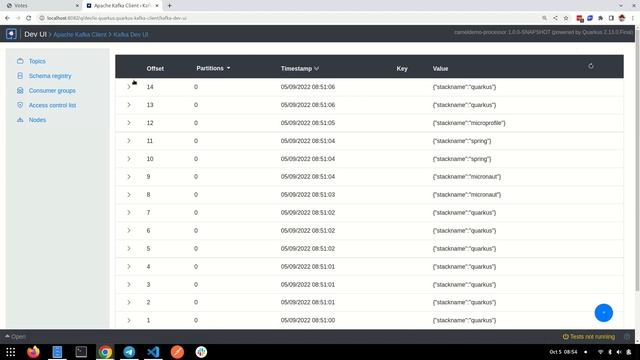Open Consumer groups in the sidebar

pyautogui.click(x=52, y=91)
